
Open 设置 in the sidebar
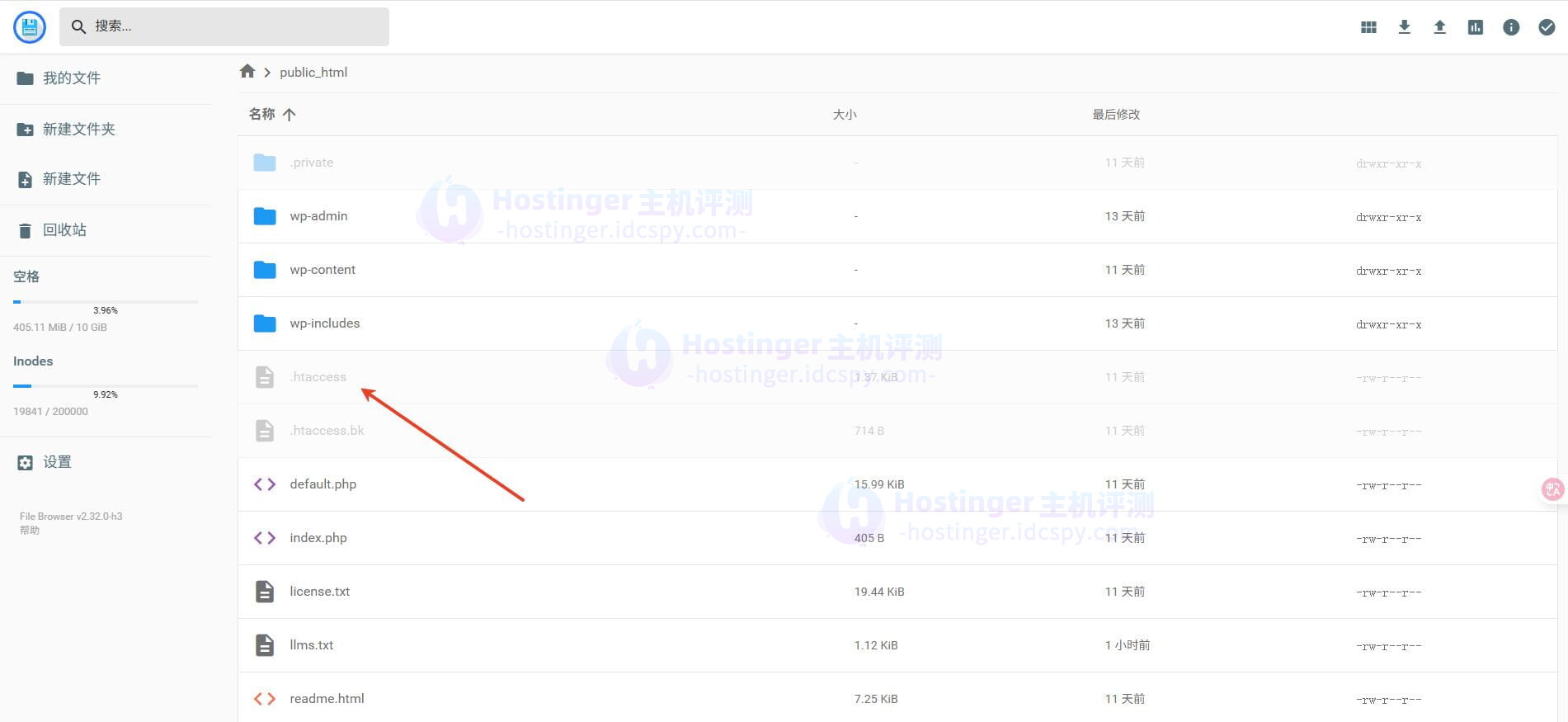click(57, 462)
